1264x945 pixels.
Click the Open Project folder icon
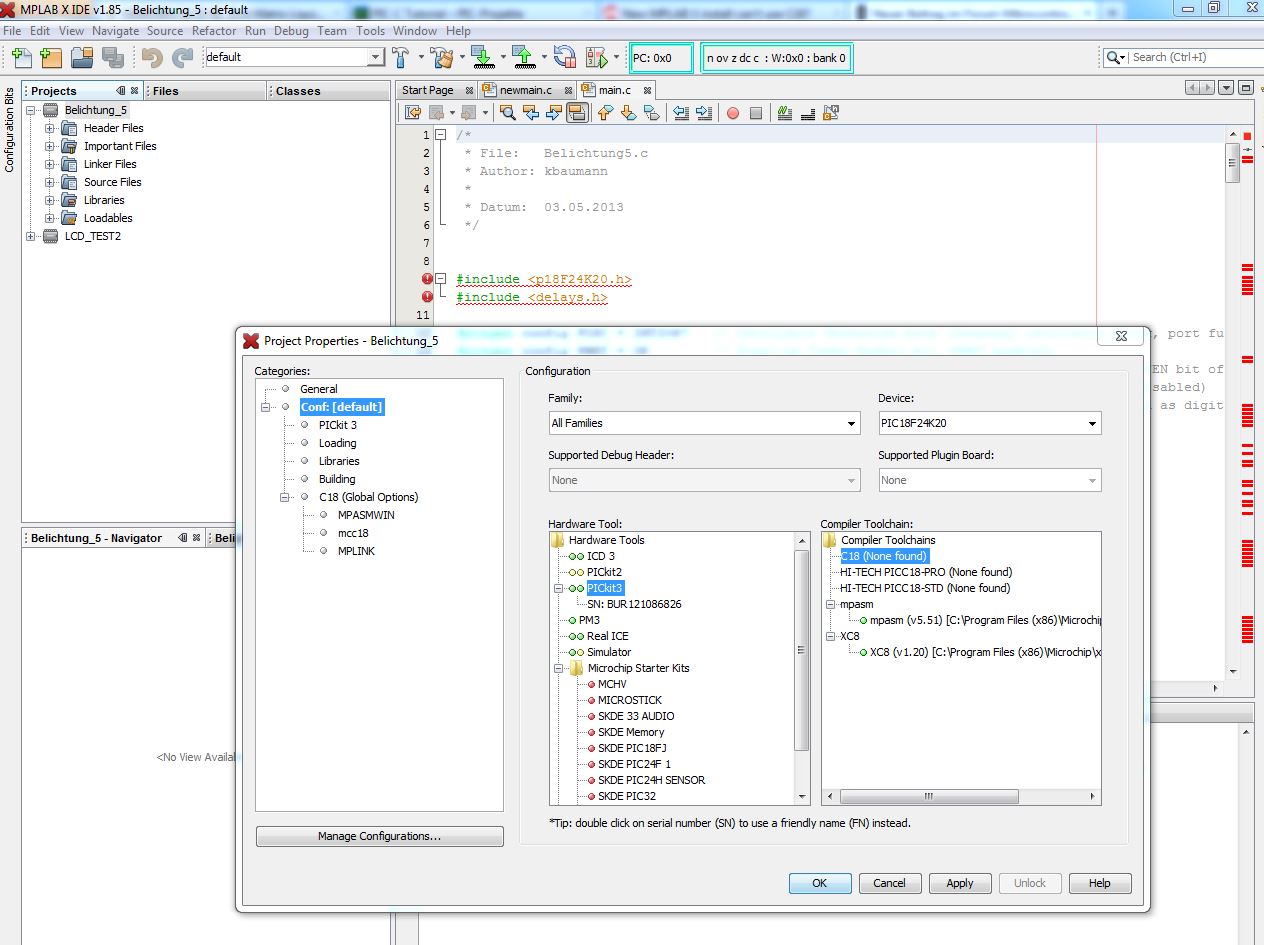[81, 57]
